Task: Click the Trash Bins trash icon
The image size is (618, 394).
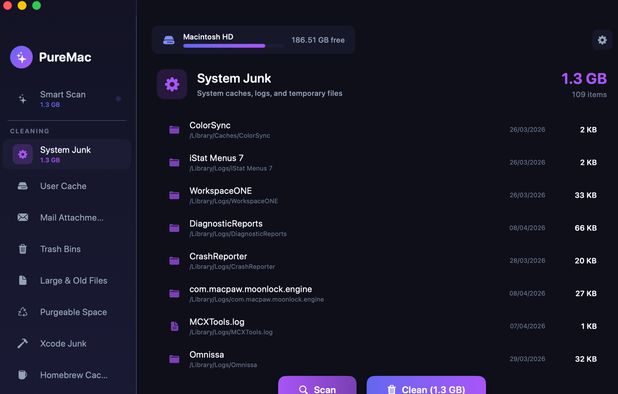Action: [x=23, y=249]
